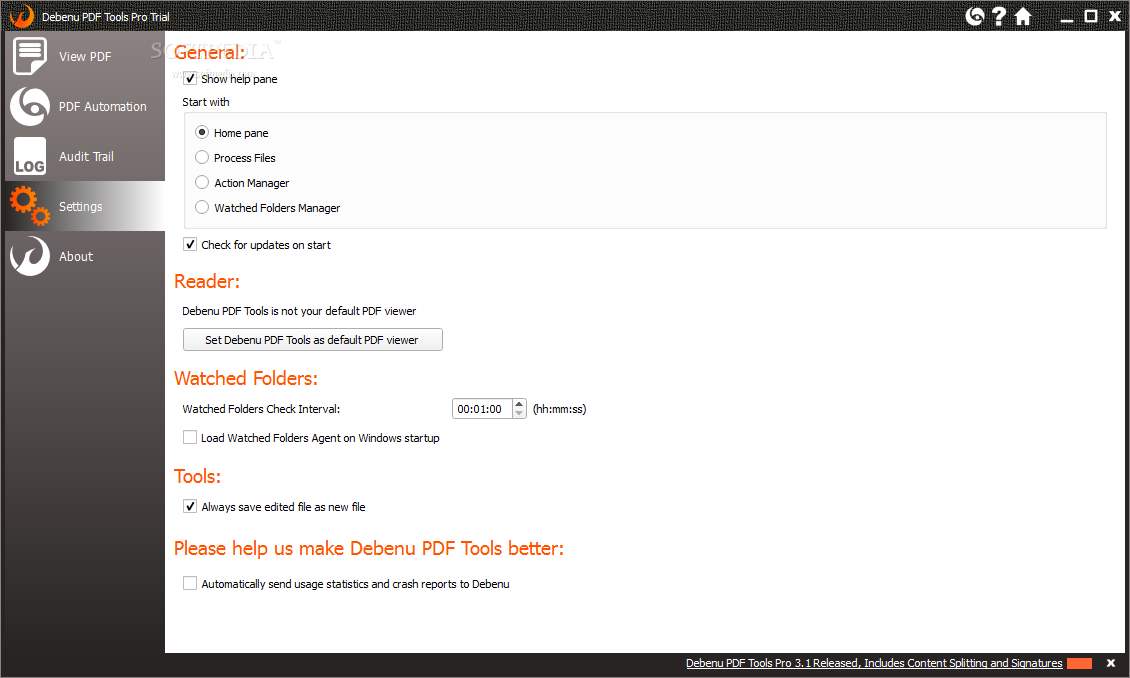Image resolution: width=1130 pixels, height=678 pixels.
Task: Click 'Debenu PDF Tools is not your default' text
Action: click(299, 311)
